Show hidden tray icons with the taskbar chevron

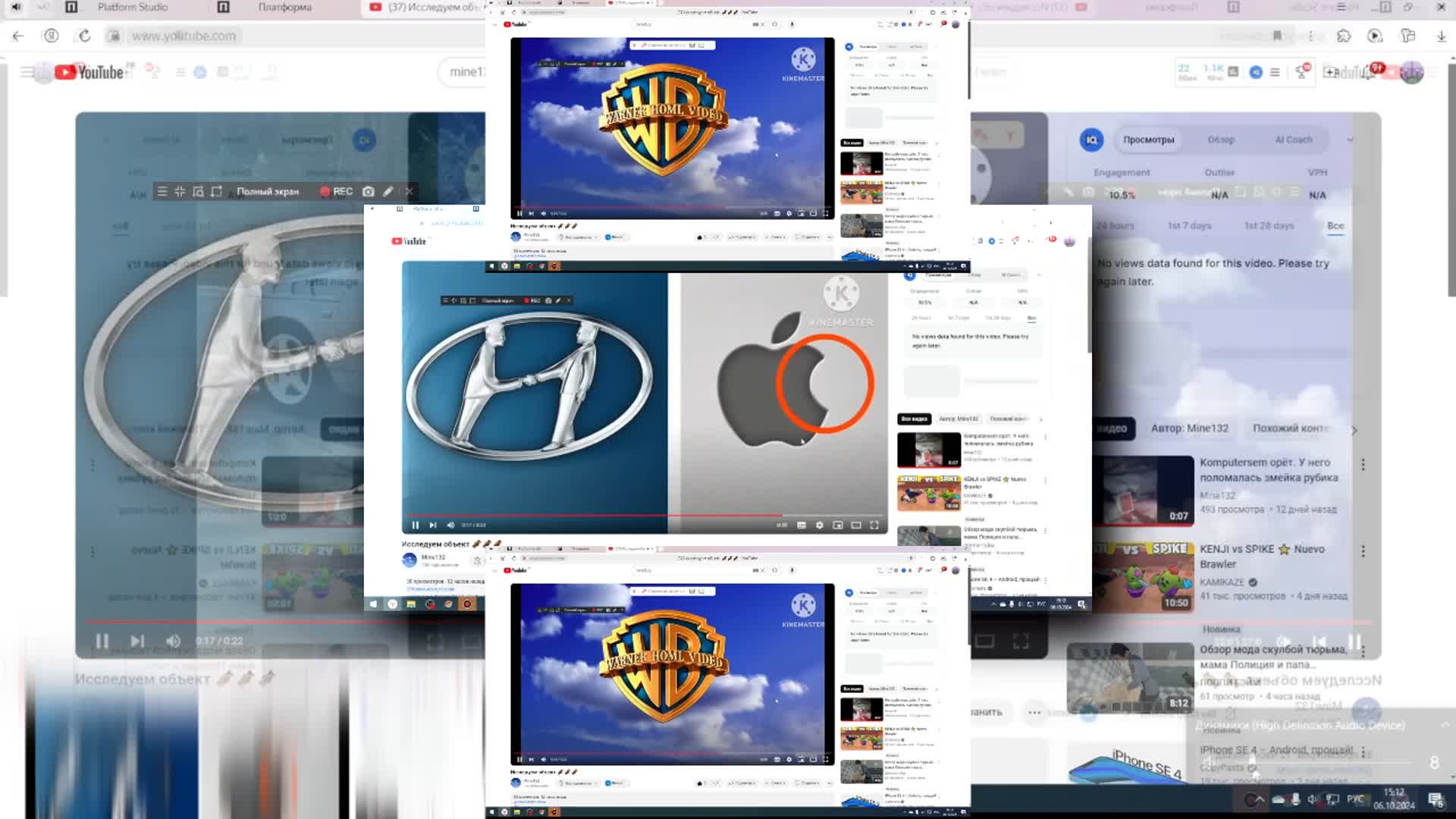[x=1260, y=799]
